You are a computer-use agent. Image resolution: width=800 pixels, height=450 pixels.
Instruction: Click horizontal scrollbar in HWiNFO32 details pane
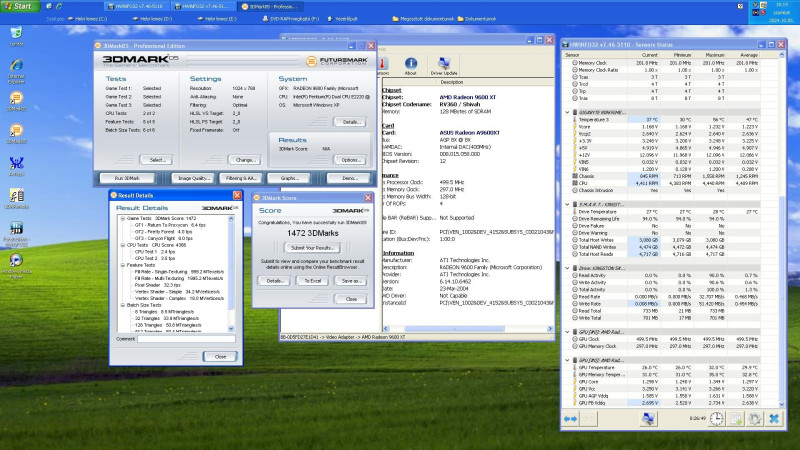tap(455, 329)
